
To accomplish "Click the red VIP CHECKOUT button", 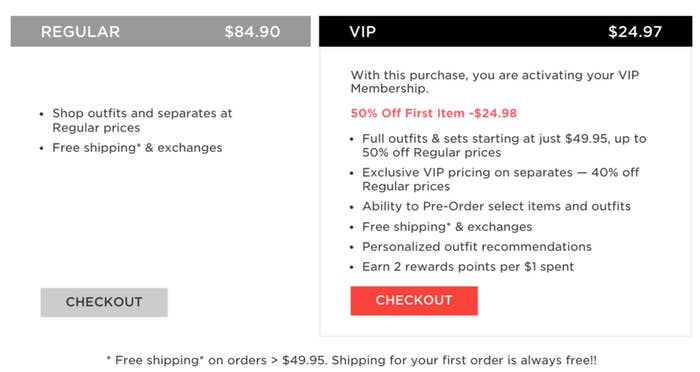I will (x=414, y=301).
